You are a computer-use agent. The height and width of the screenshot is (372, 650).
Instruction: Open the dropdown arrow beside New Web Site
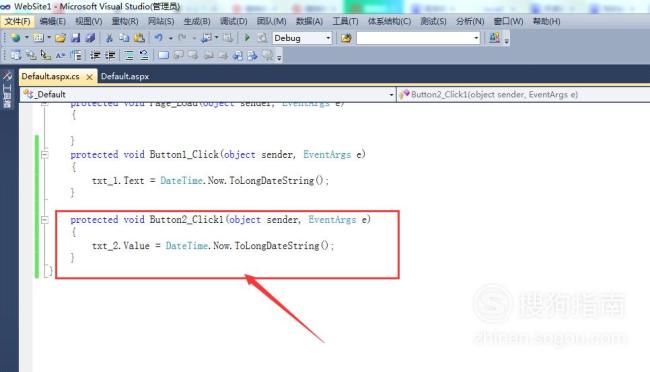click(x=27, y=38)
